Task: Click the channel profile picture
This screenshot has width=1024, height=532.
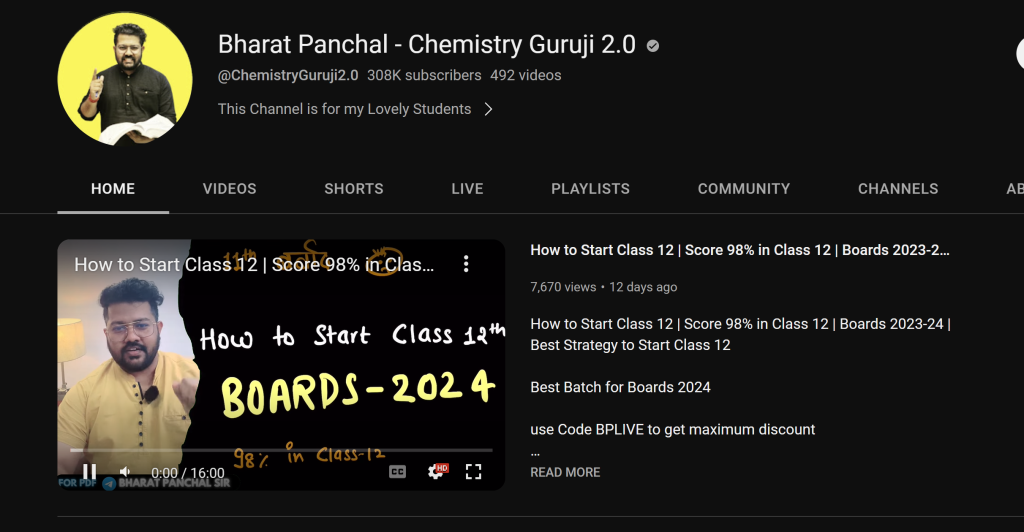Action: tap(125, 78)
